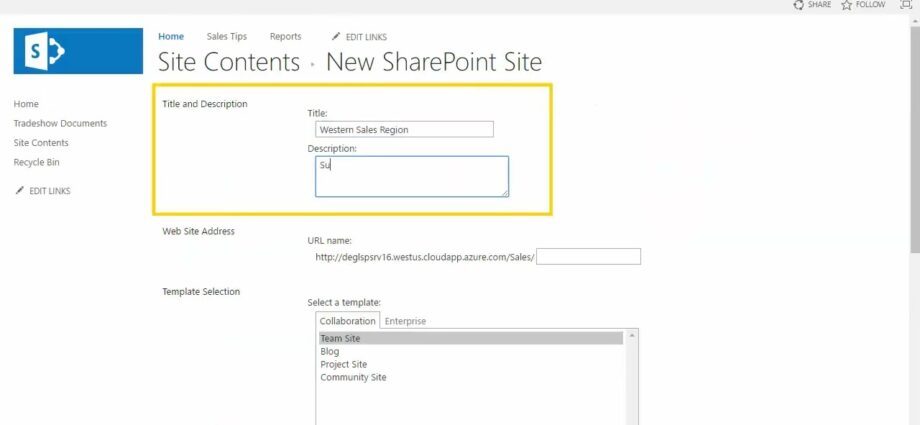Click the SHARE icon at top right

(798, 5)
